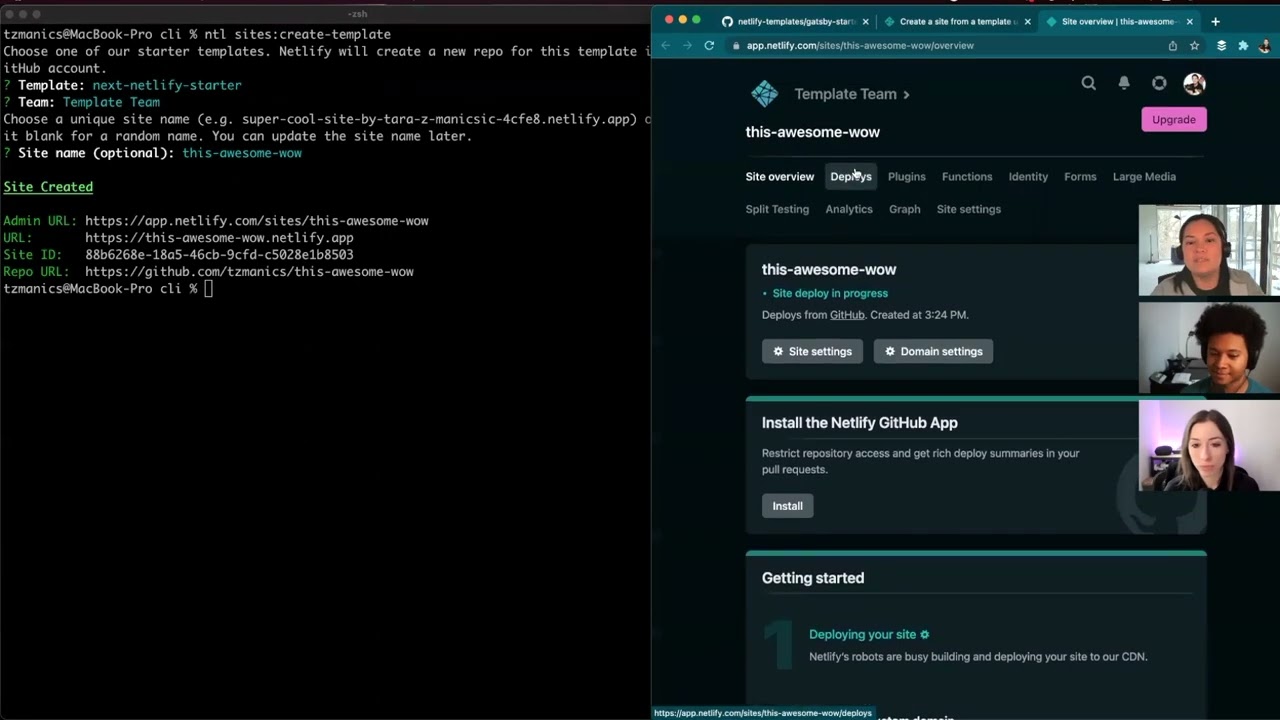Screen dimensions: 1280x720
Task: Open the Analytics nav item
Action: (x=849, y=209)
